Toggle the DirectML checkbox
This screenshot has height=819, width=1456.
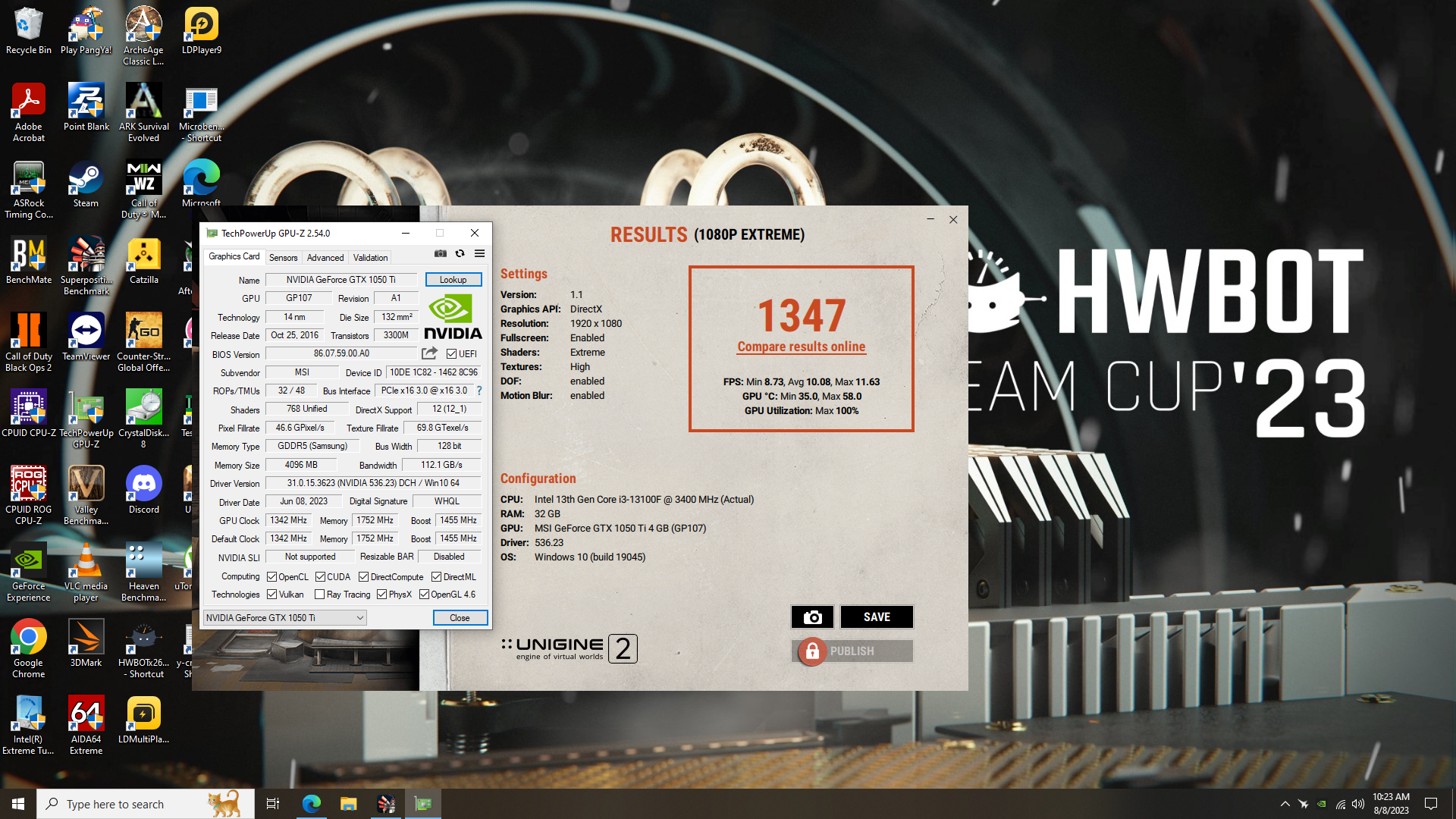click(x=436, y=577)
